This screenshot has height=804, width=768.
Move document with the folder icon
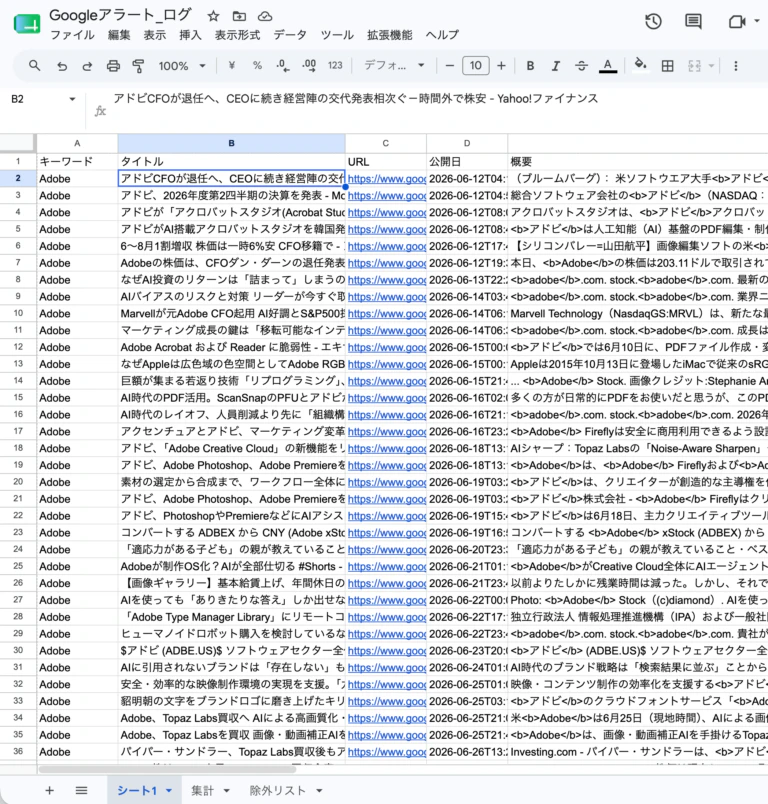[239, 16]
